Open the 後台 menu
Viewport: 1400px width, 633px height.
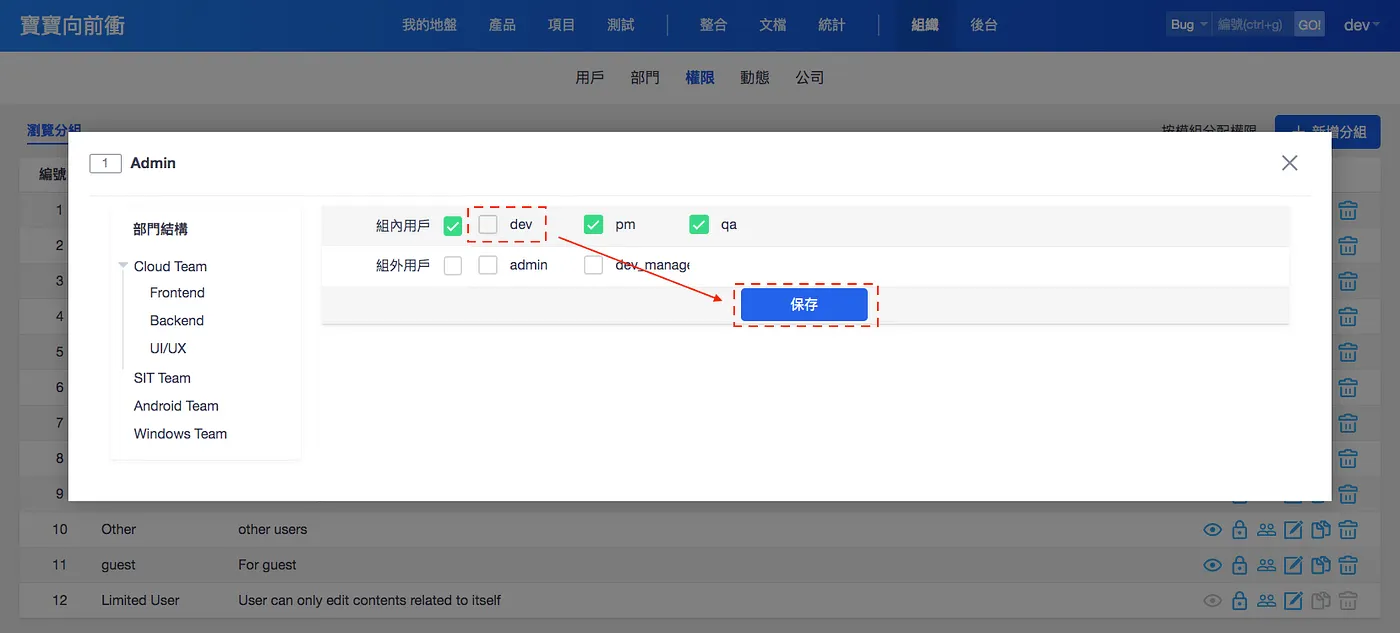[x=984, y=25]
